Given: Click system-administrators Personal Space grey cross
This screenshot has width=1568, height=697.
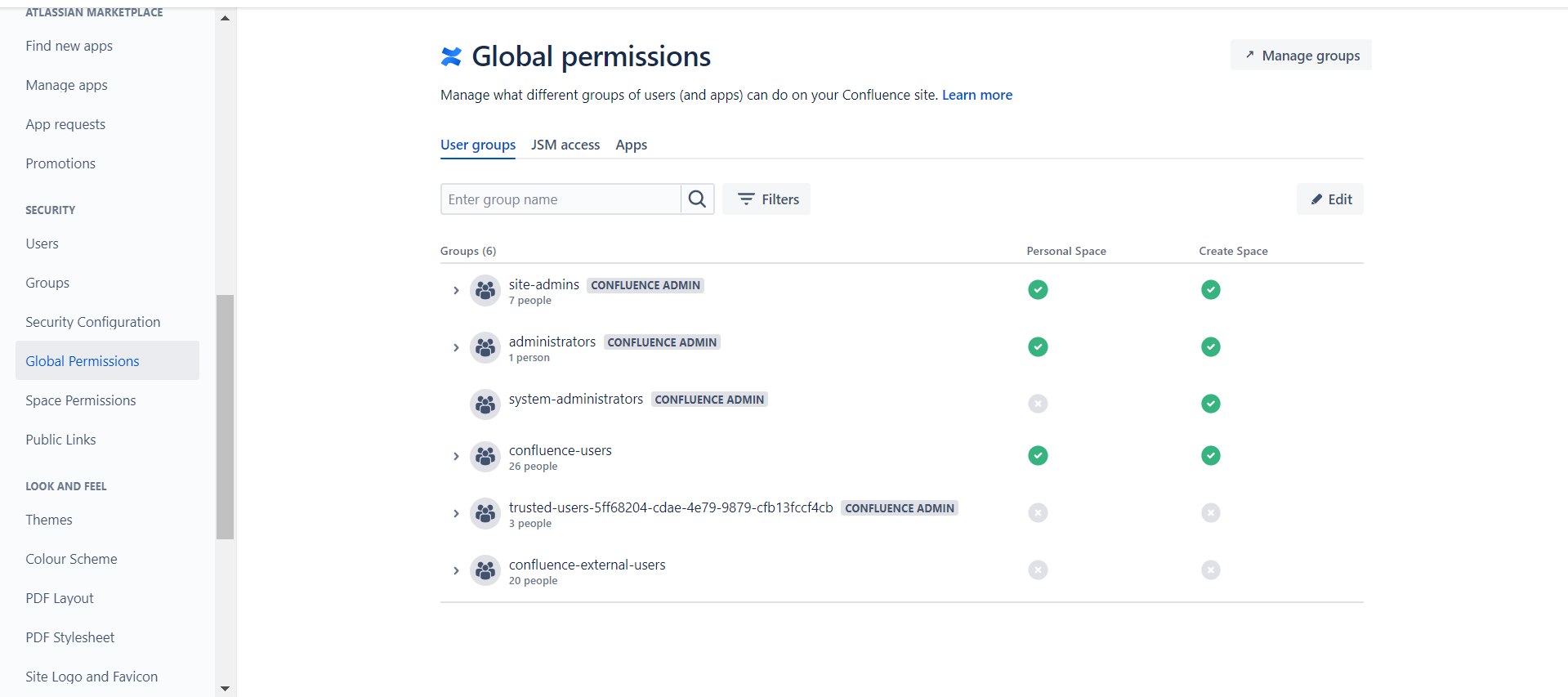Looking at the screenshot, I should pyautogui.click(x=1038, y=404).
